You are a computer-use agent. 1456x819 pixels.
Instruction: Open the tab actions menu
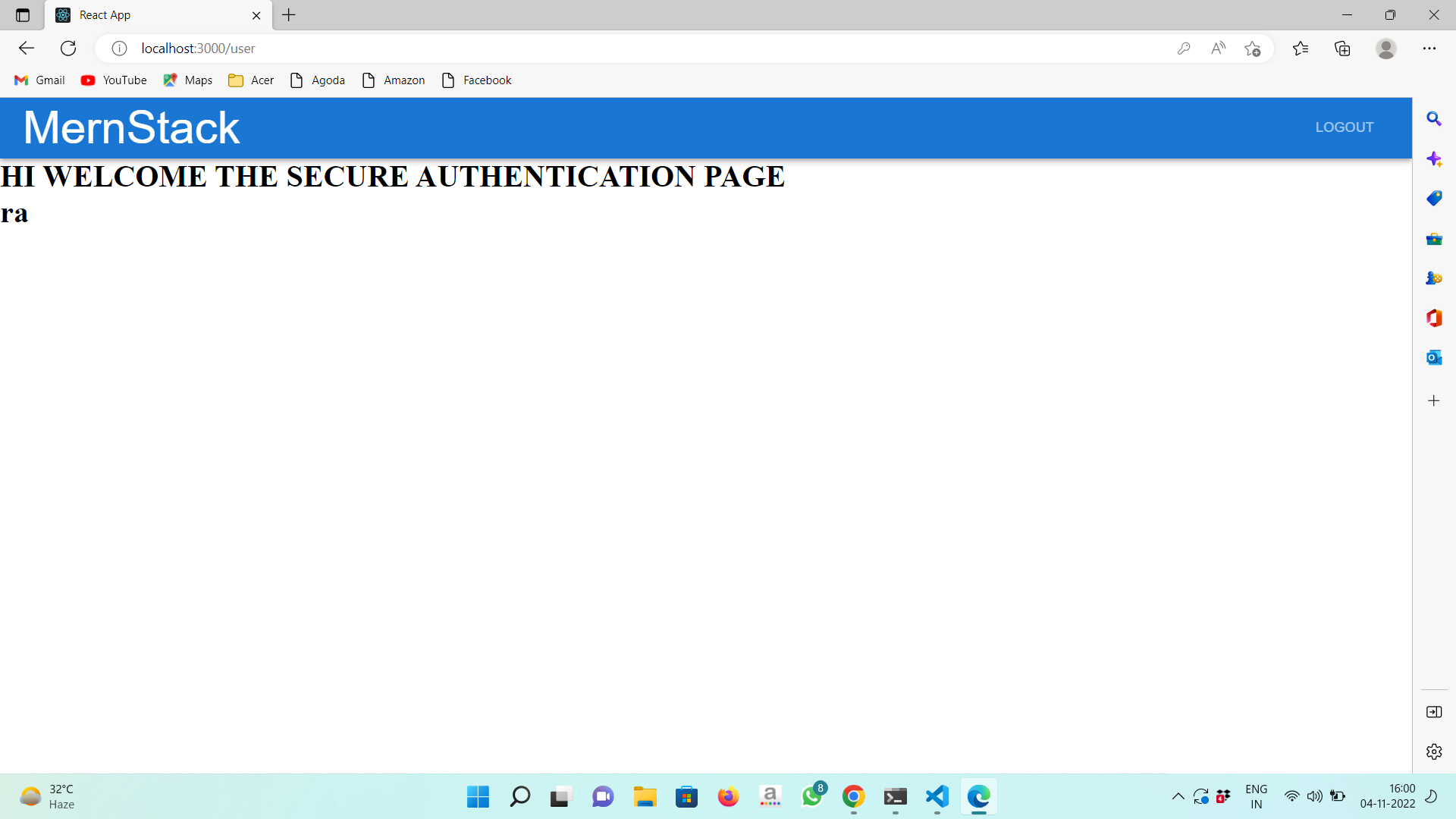(x=23, y=15)
